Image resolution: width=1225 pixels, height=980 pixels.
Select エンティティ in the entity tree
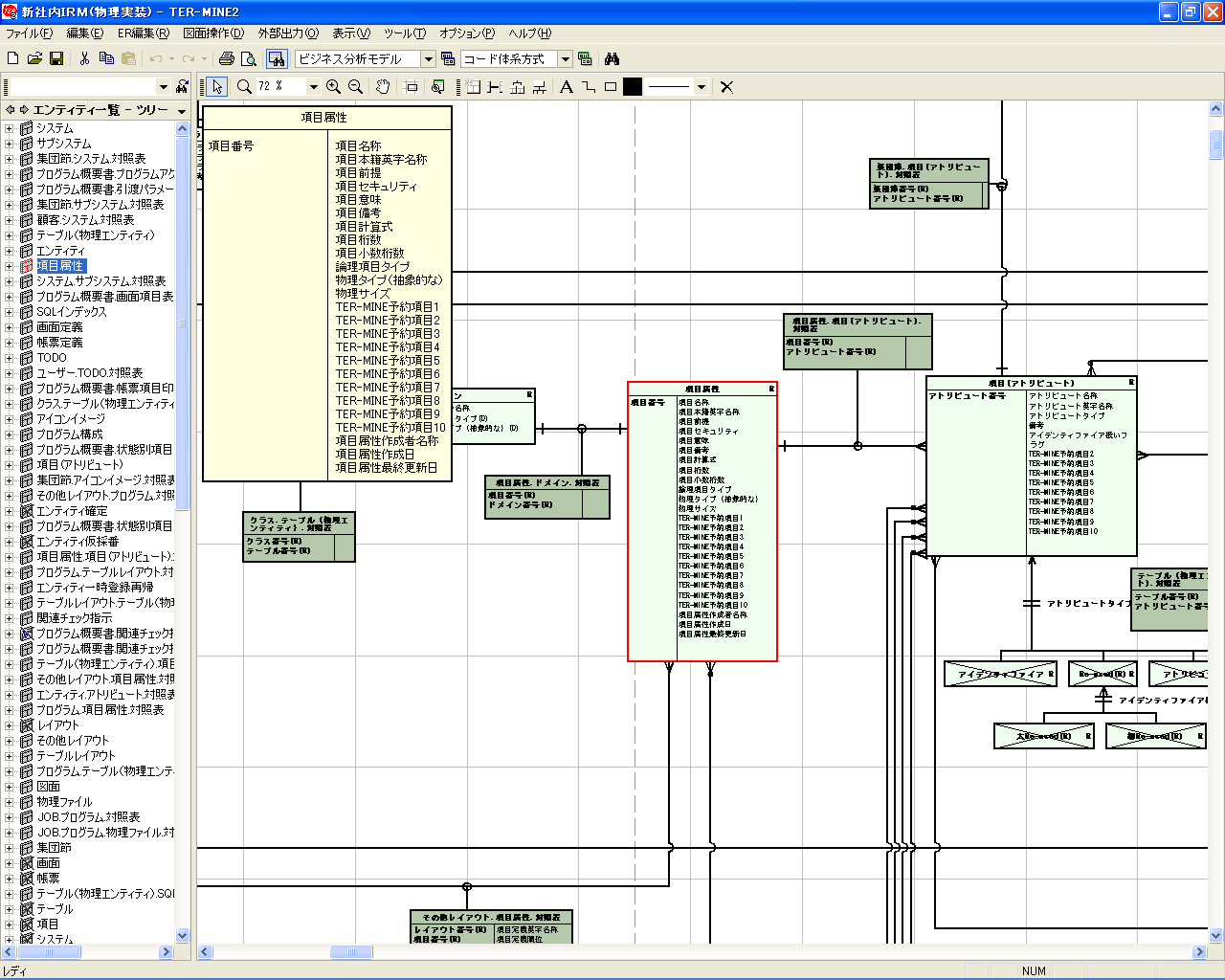coord(61,251)
